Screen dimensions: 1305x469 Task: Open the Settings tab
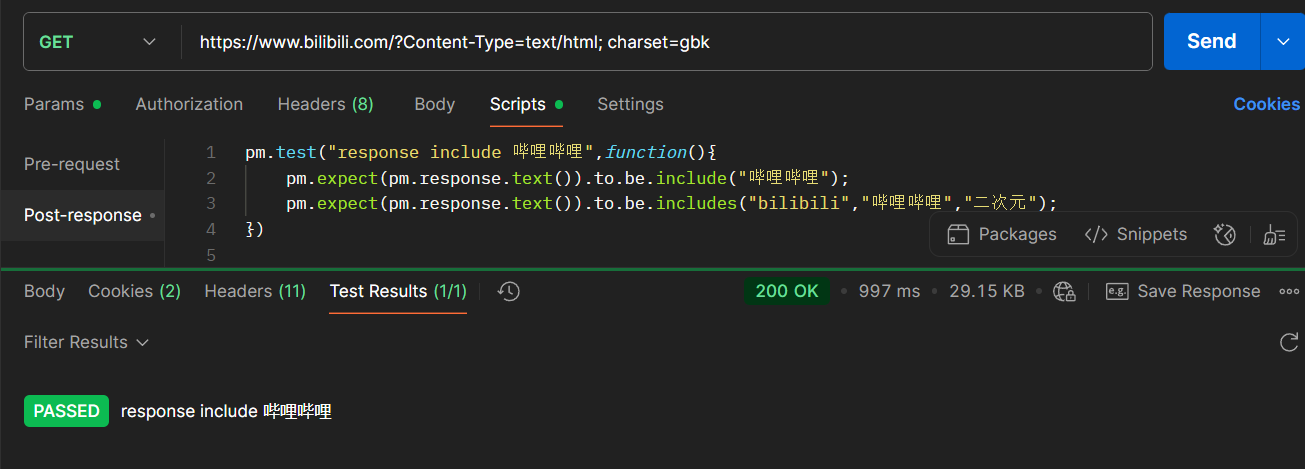[630, 104]
